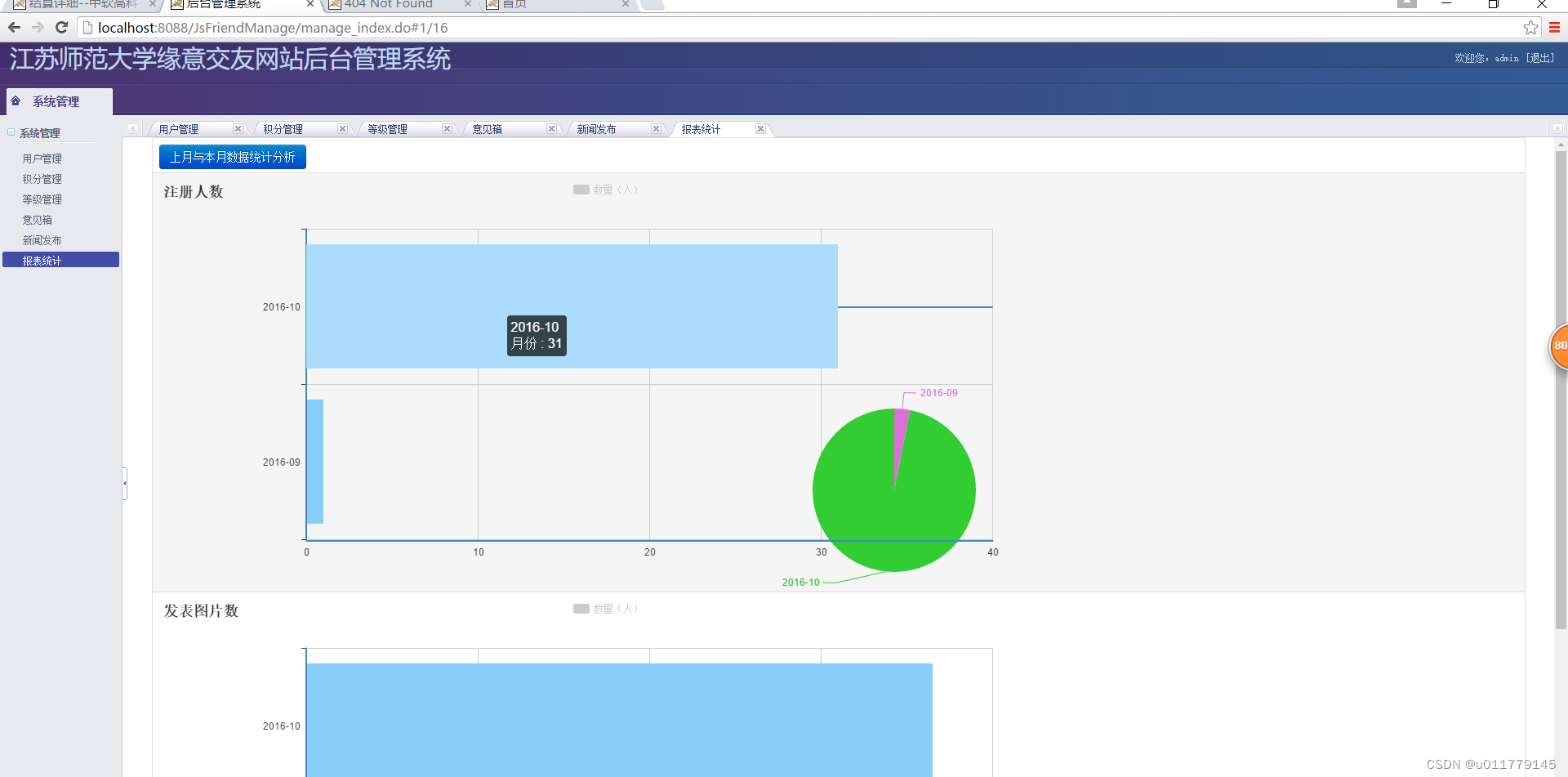Click the green 2016-10 pie label
Screen dimensions: 1568x777
(800, 583)
